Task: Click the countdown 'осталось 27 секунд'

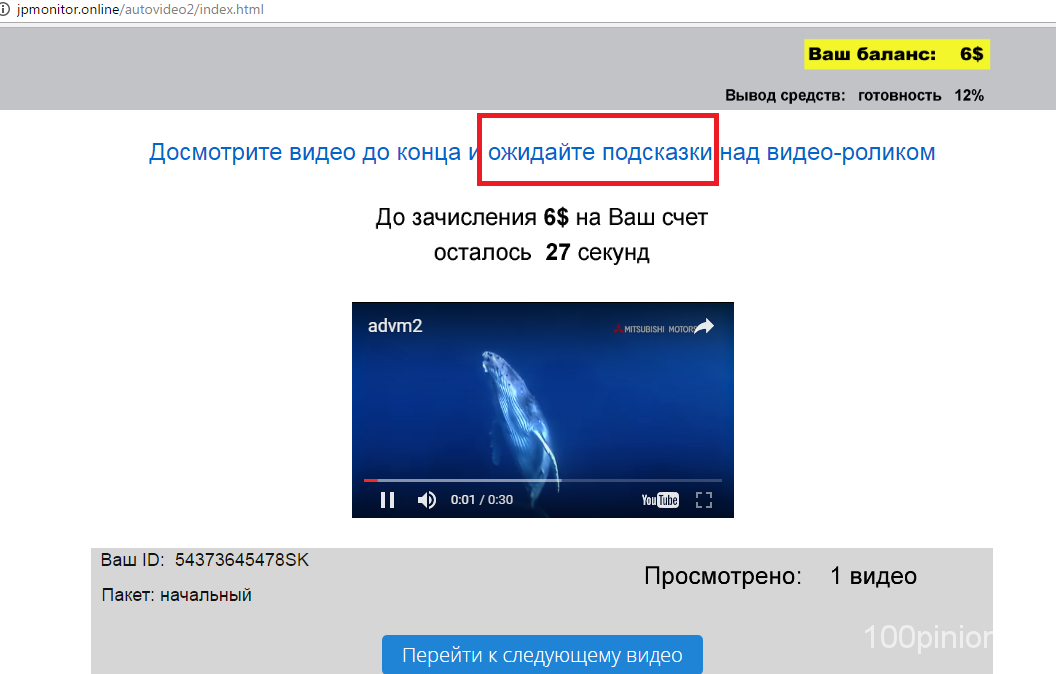Action: click(541, 252)
